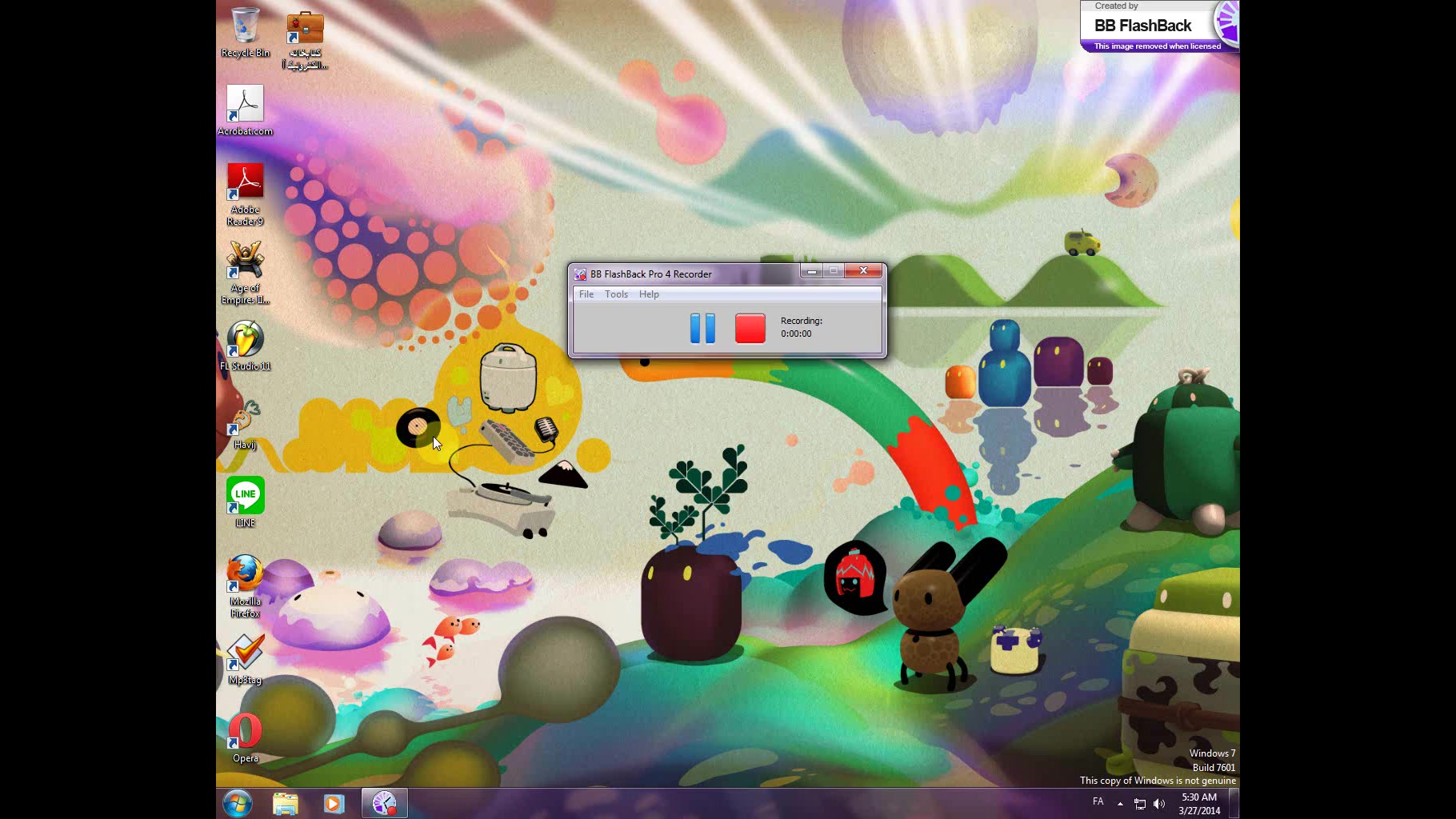Select the FL Studio 11 desktop icon
1456x819 pixels.
[x=245, y=346]
